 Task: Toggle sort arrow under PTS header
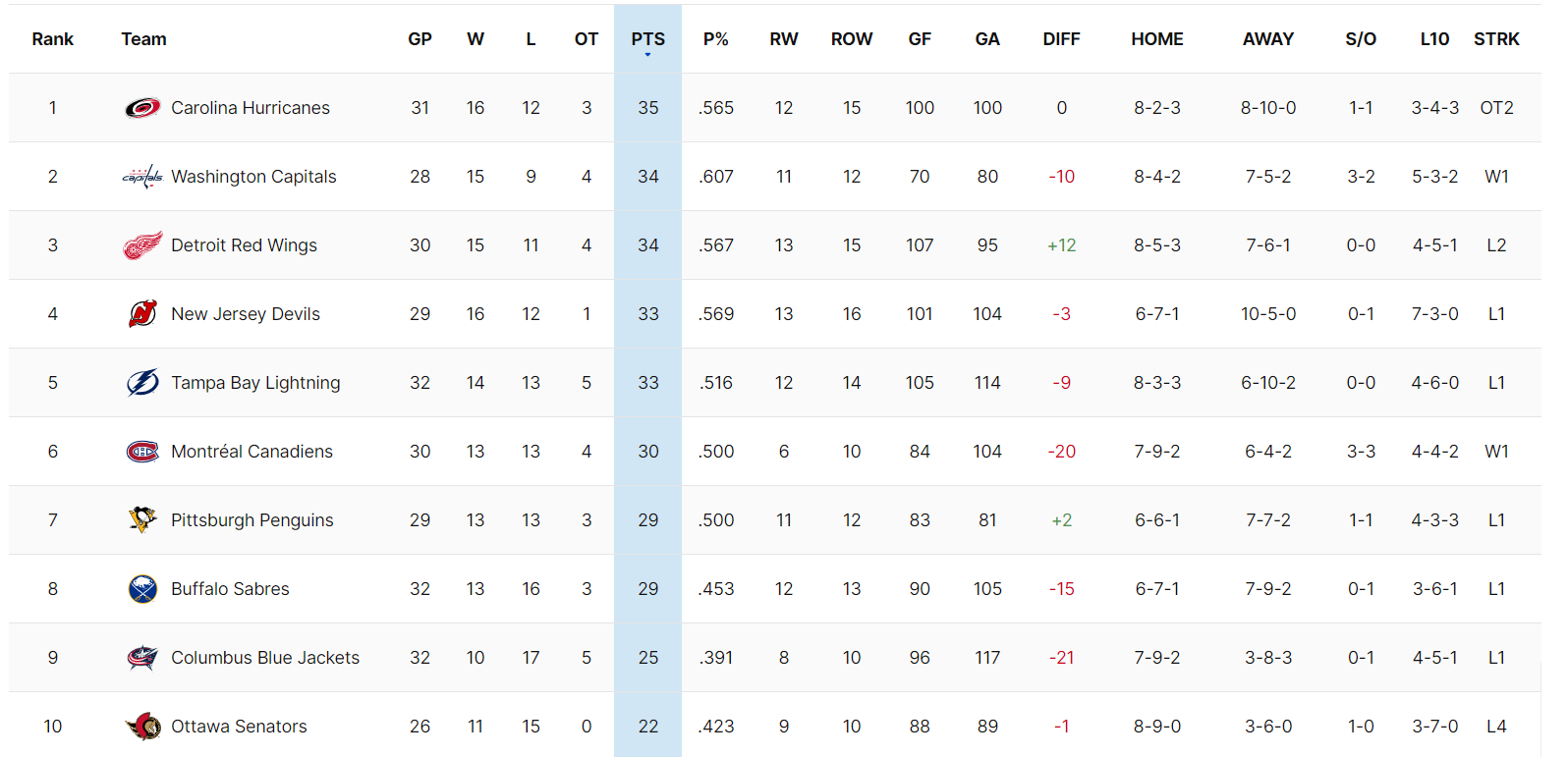coord(647,55)
